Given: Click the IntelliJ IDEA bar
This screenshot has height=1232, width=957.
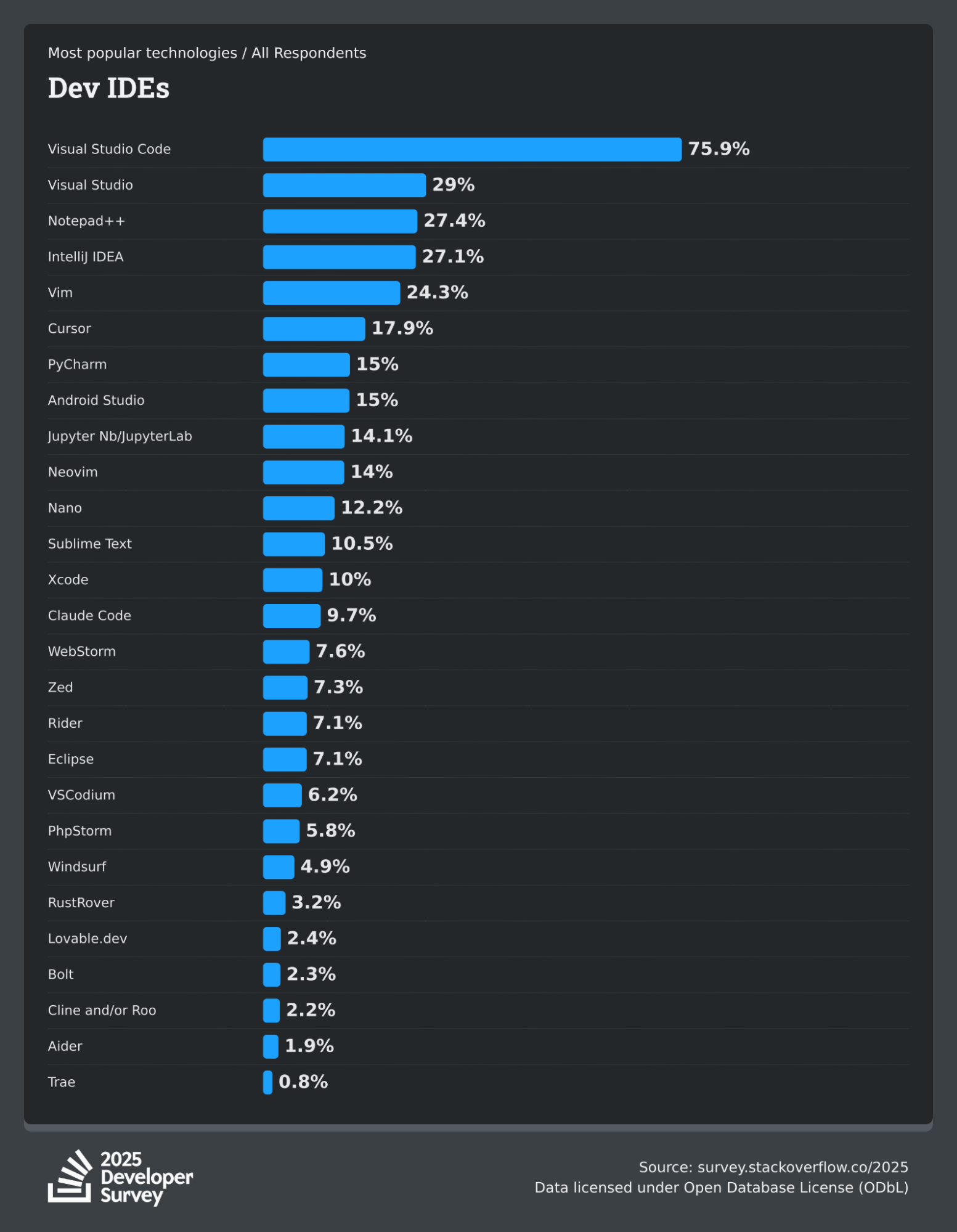Looking at the screenshot, I should tap(339, 257).
